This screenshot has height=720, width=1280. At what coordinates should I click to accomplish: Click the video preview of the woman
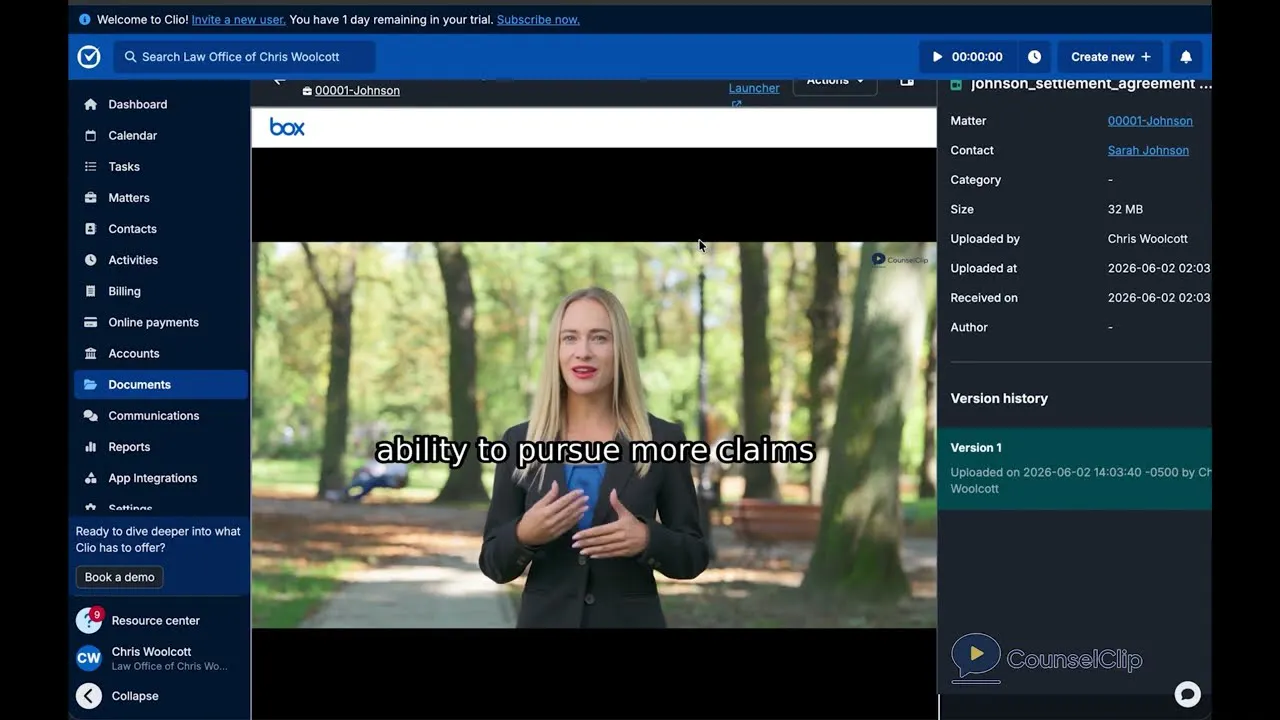pyautogui.click(x=594, y=435)
